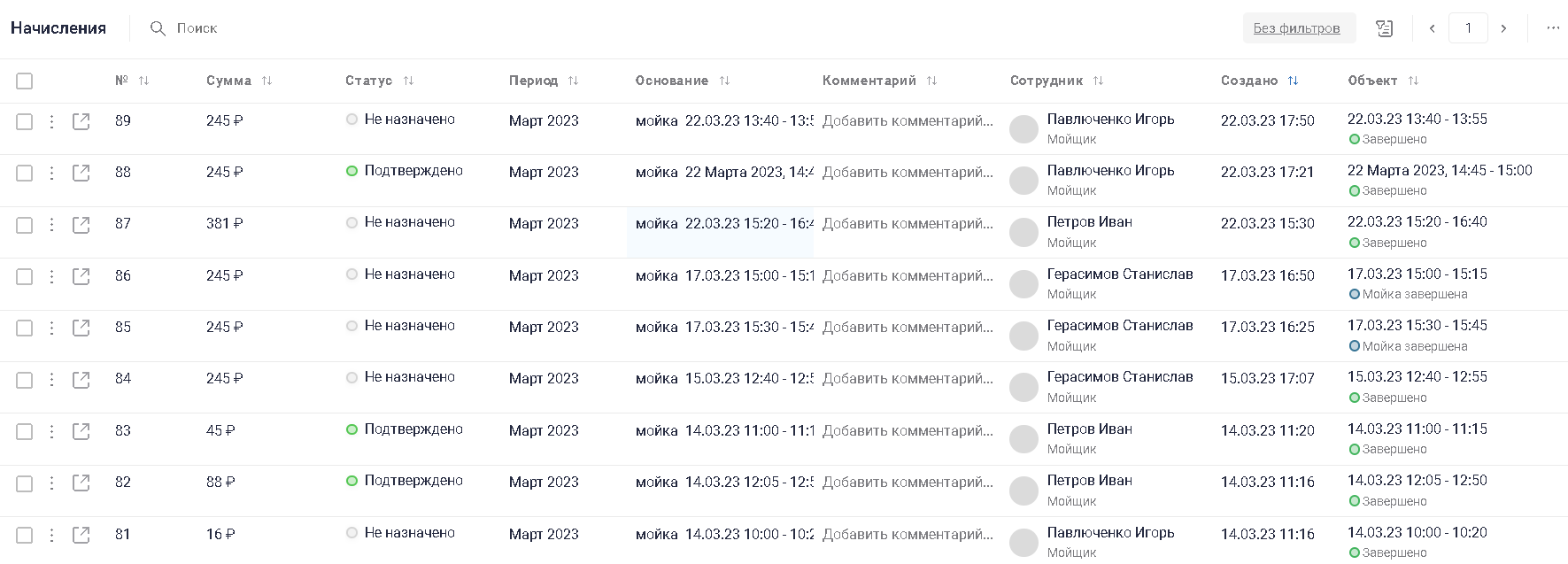Image resolution: width=1568 pixels, height=564 pixels.
Task: Sort by the Создано column
Action: (x=1293, y=81)
